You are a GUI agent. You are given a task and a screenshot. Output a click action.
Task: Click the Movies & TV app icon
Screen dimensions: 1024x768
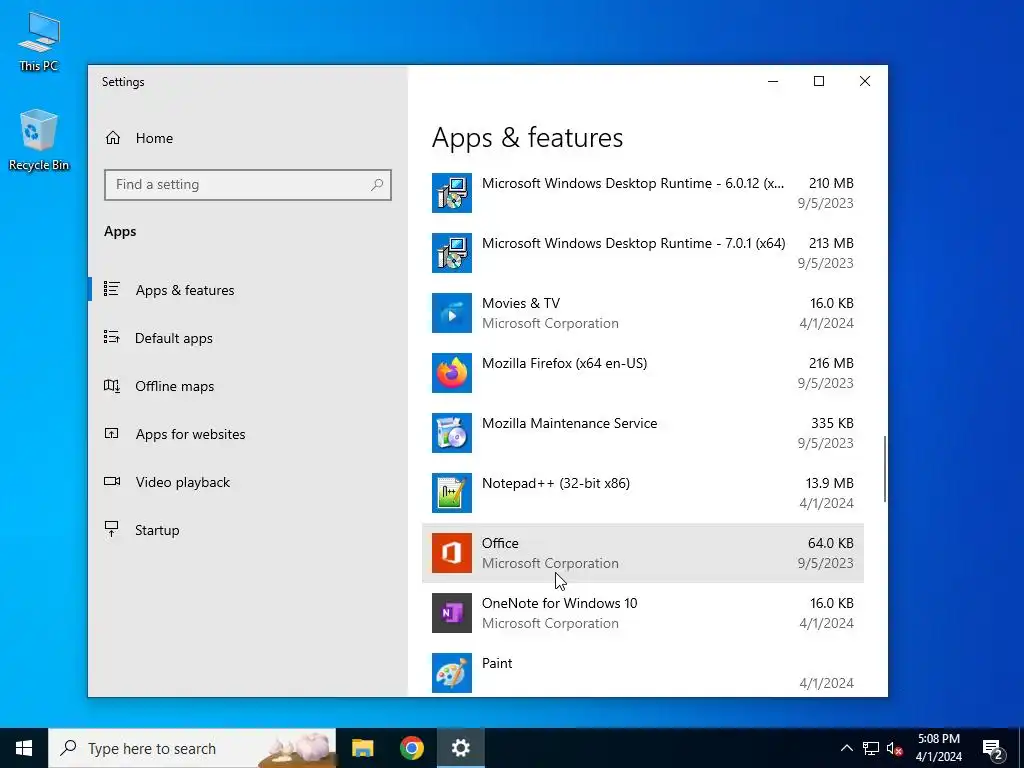point(452,313)
